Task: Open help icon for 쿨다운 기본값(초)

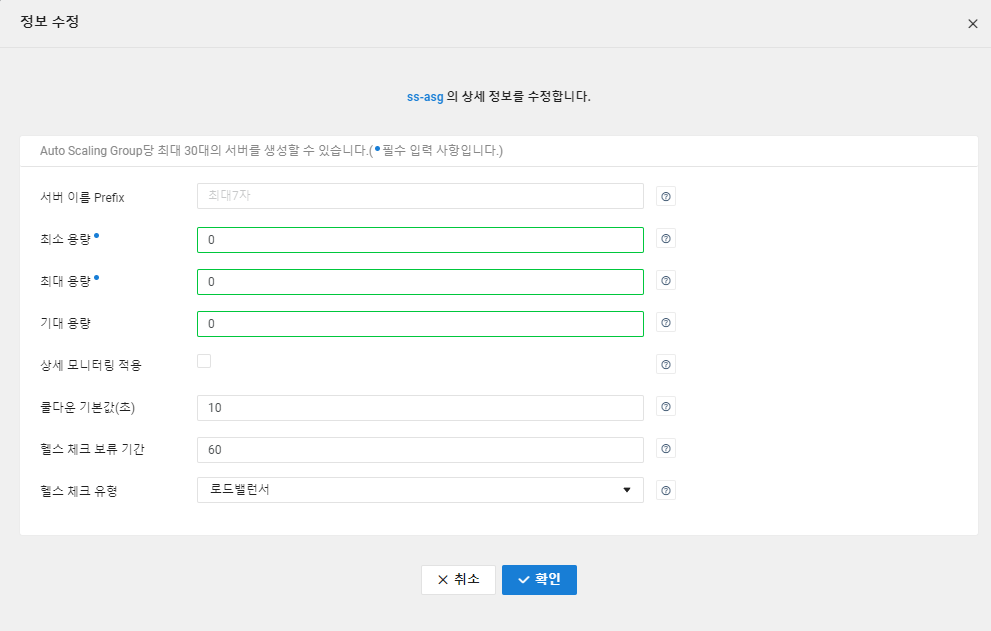Action: [666, 407]
